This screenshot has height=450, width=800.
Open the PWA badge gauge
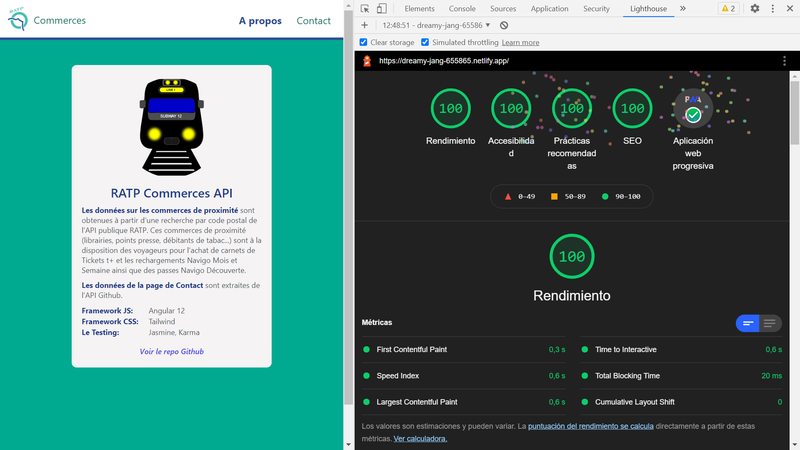coord(693,108)
